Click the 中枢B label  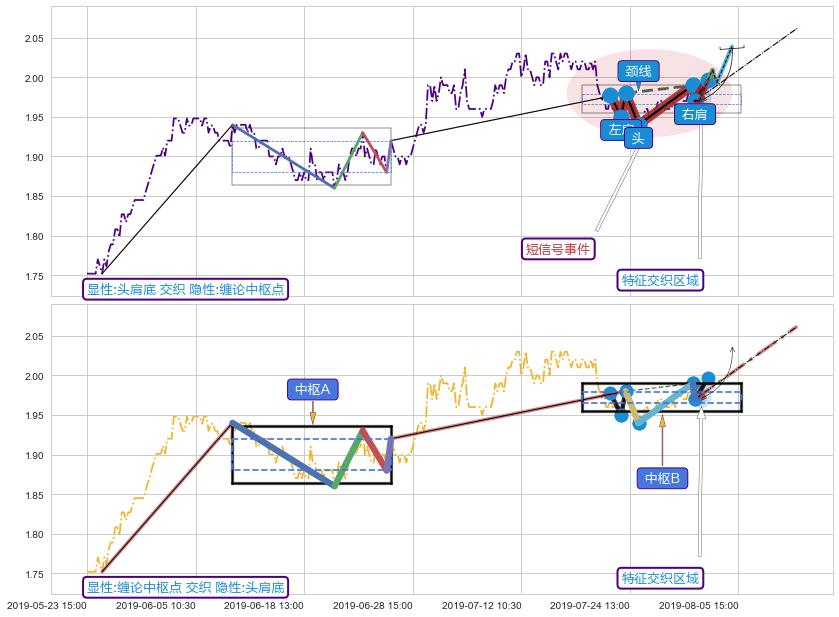[x=662, y=478]
